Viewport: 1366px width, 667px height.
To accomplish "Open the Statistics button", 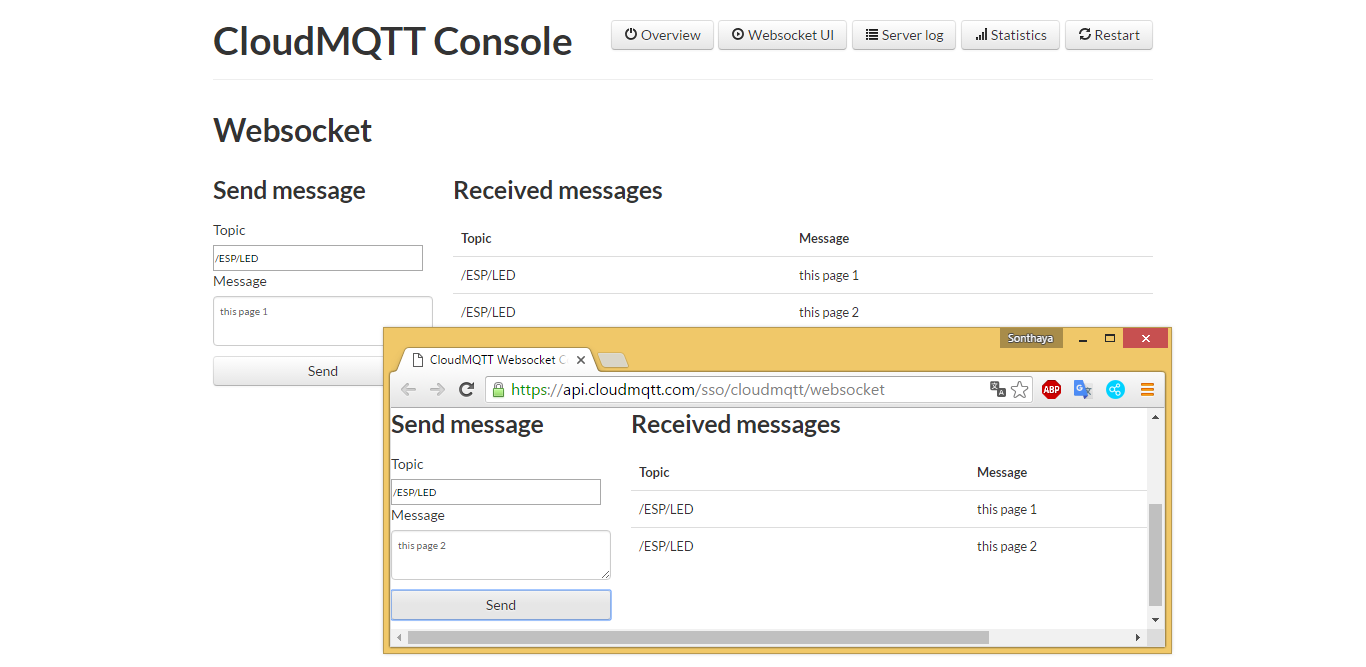I will 1011,35.
